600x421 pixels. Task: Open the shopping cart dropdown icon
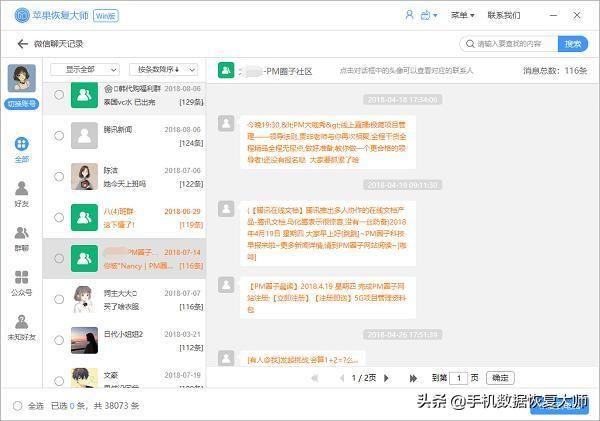coord(429,16)
